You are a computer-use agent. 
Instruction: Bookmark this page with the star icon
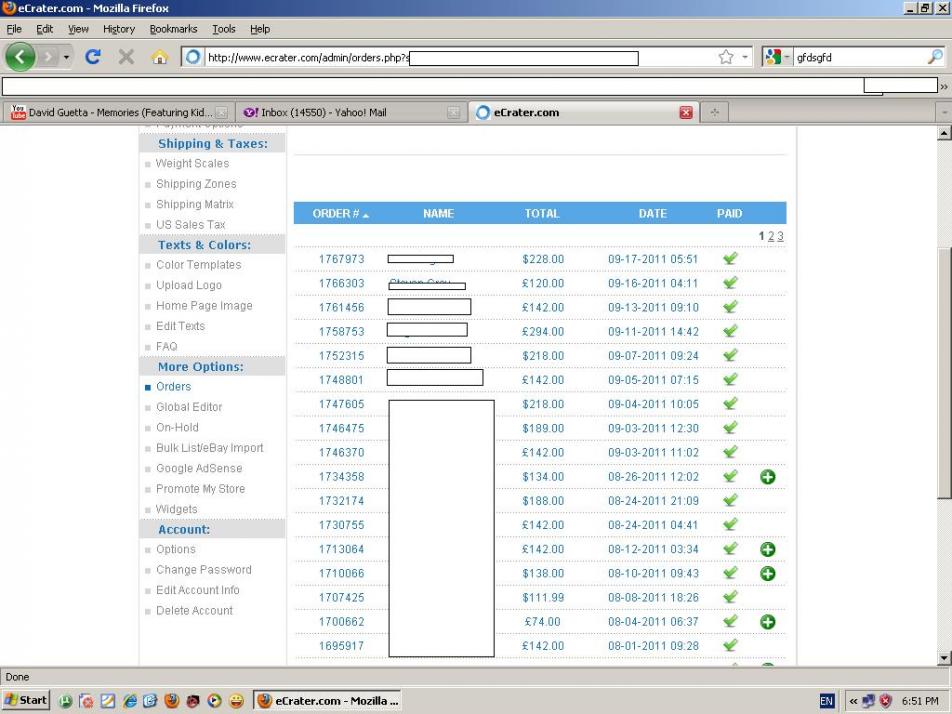click(726, 57)
